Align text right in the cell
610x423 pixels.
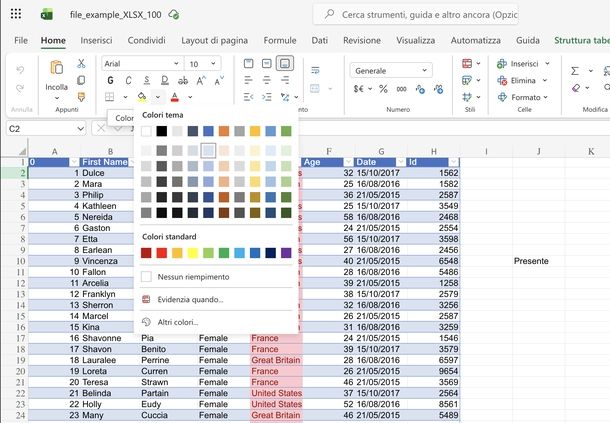tap(285, 81)
